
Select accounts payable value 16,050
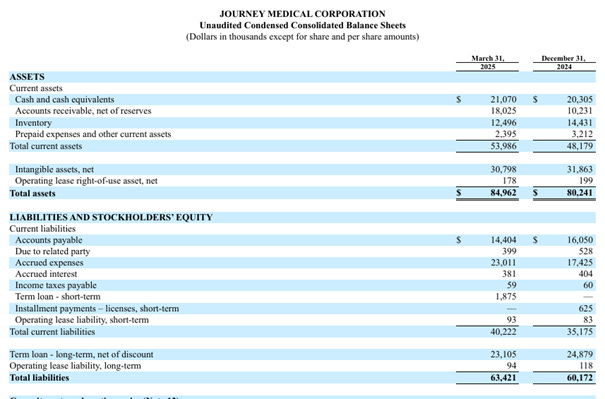580,240
